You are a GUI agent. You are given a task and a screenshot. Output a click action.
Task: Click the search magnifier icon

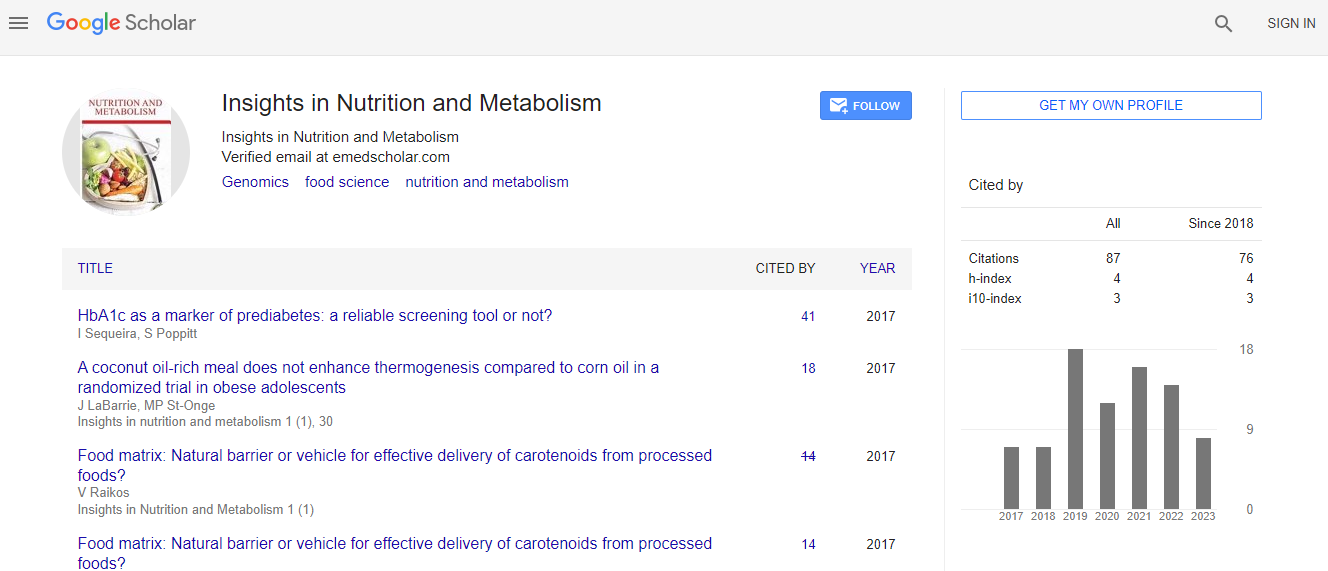(x=1223, y=24)
